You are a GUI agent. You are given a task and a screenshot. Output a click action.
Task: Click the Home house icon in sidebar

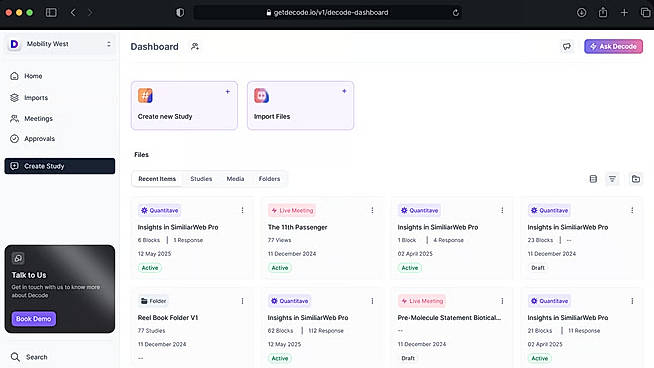(15, 76)
